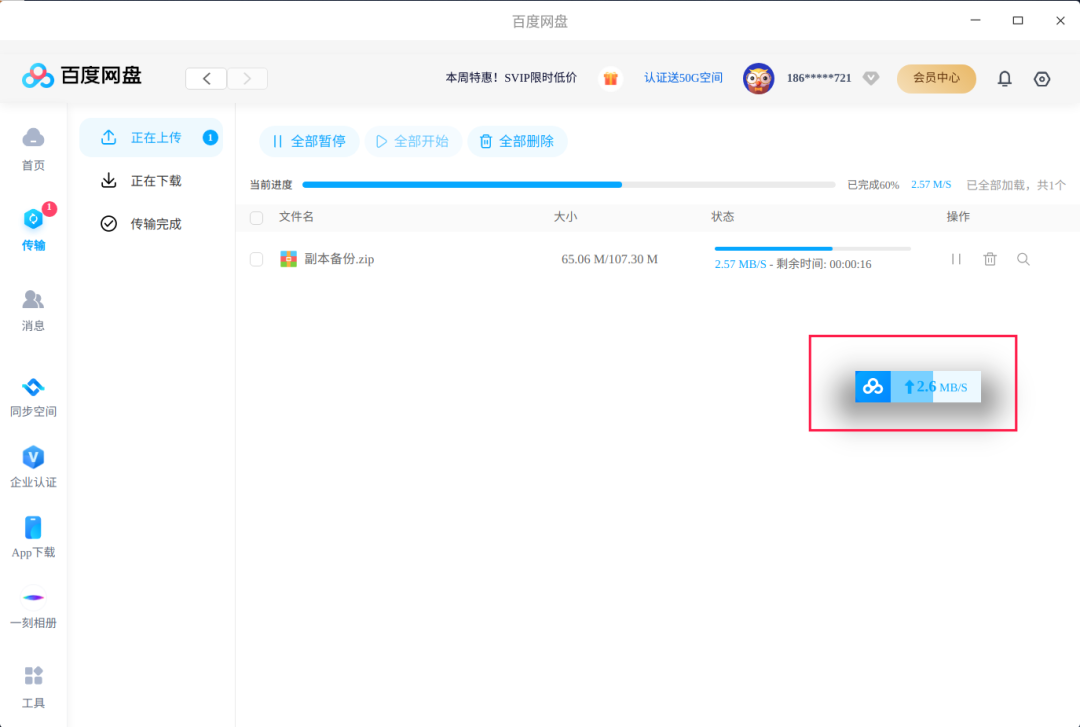Viewport: 1080px width, 727px height.
Task: Click the 已完成60% label
Action: click(873, 185)
